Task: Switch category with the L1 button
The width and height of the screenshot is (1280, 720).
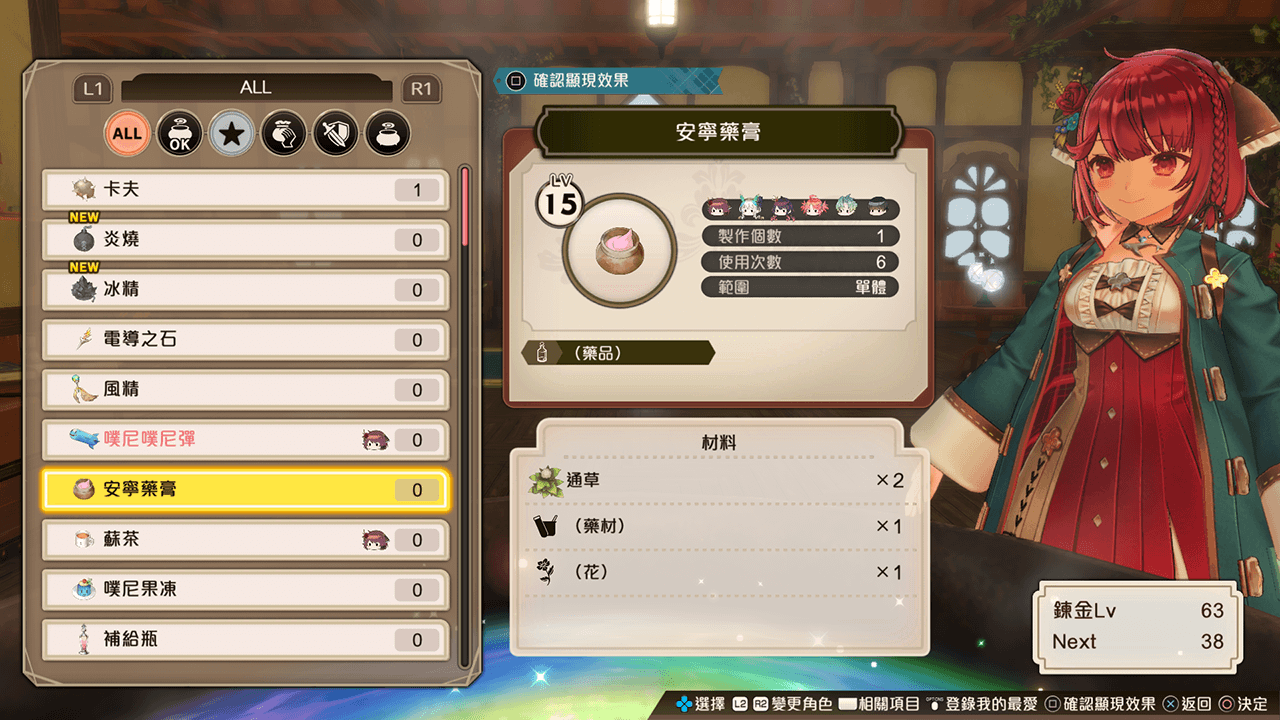Action: click(93, 89)
